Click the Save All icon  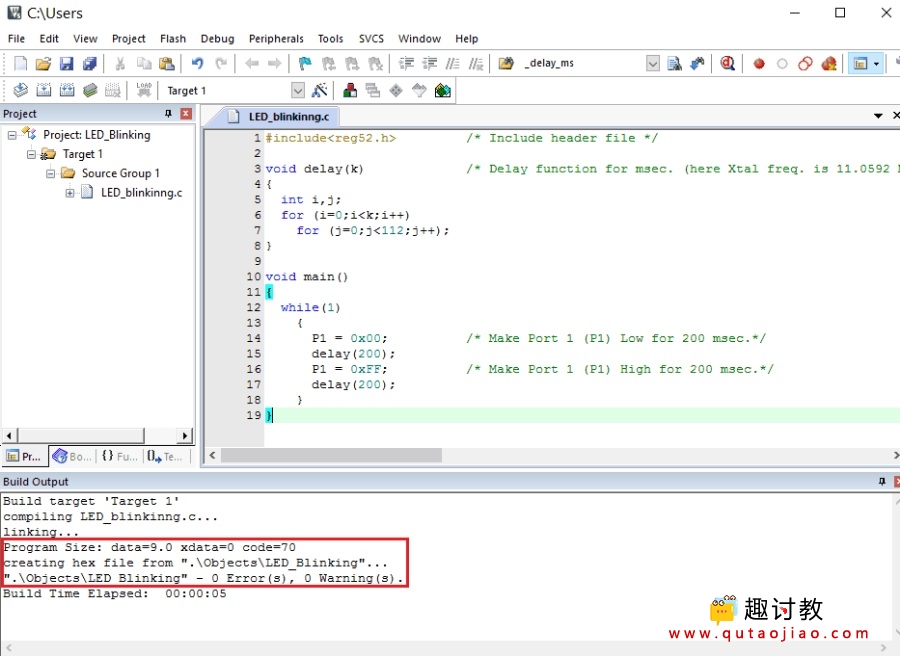(90, 63)
